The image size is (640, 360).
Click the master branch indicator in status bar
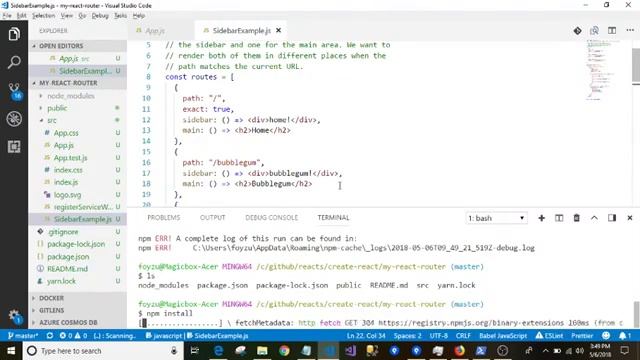point(23,336)
